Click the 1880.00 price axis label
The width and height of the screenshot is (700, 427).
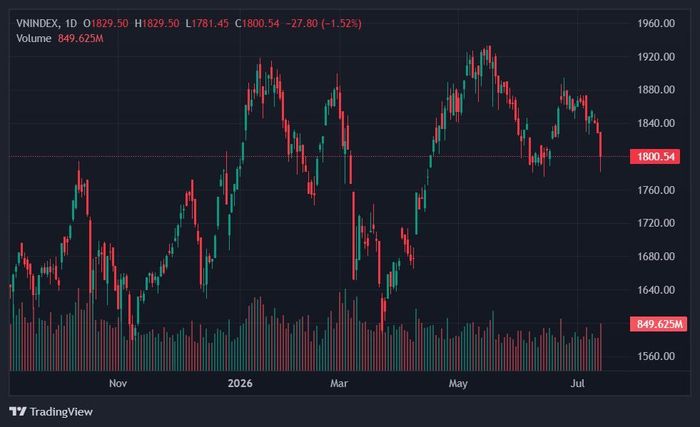pos(656,90)
